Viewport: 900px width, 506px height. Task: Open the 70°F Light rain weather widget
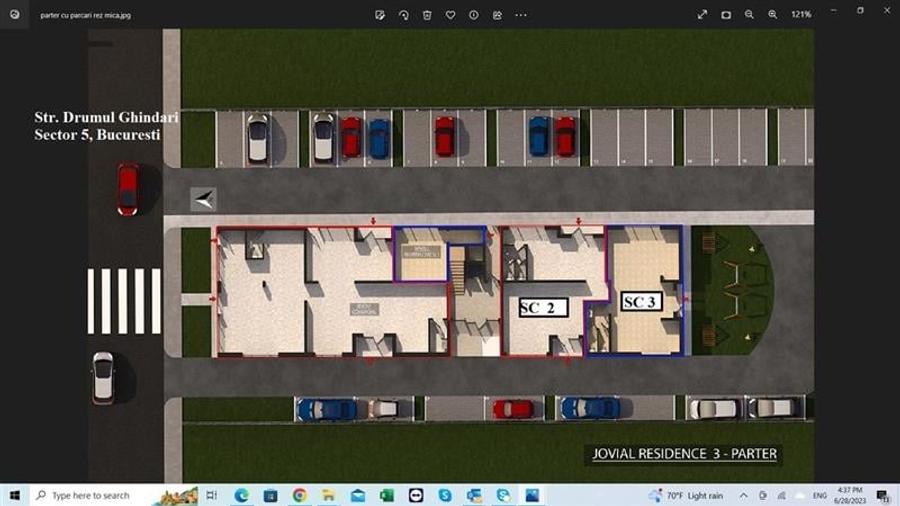click(686, 495)
